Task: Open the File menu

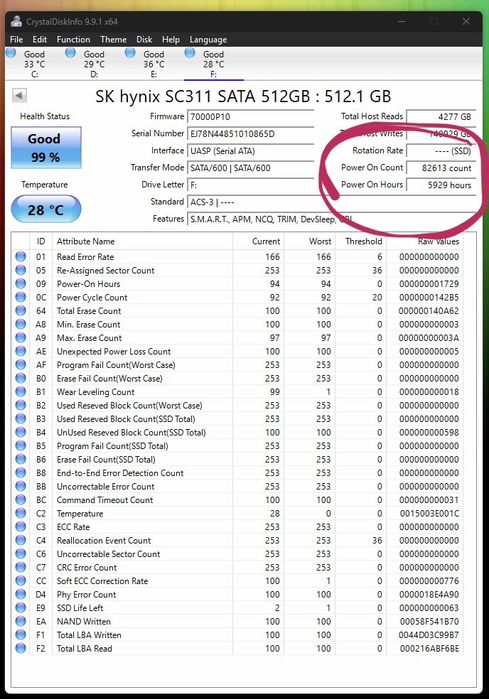Action: click(16, 39)
